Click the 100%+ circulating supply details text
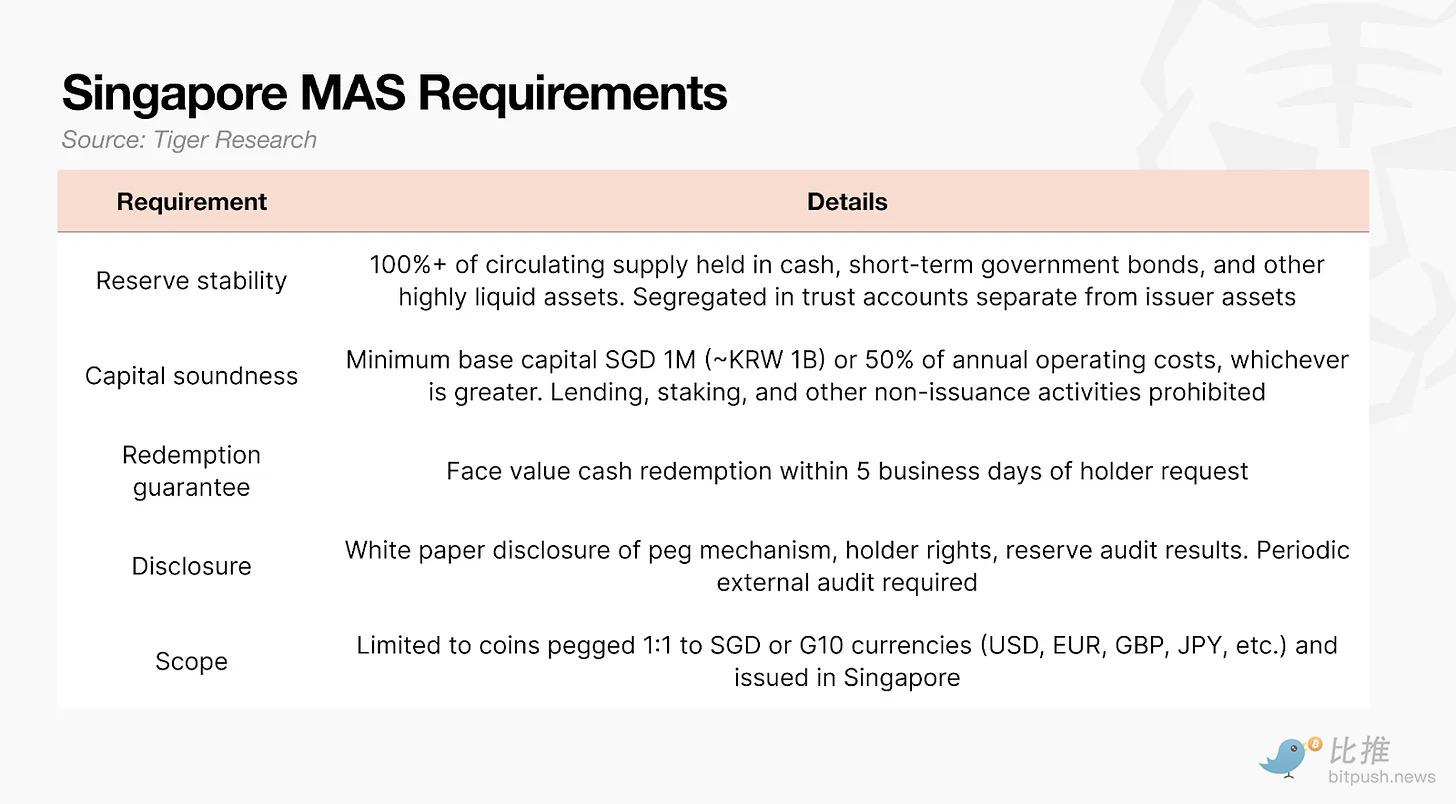Screen dimensions: 1456x804 coord(847,265)
